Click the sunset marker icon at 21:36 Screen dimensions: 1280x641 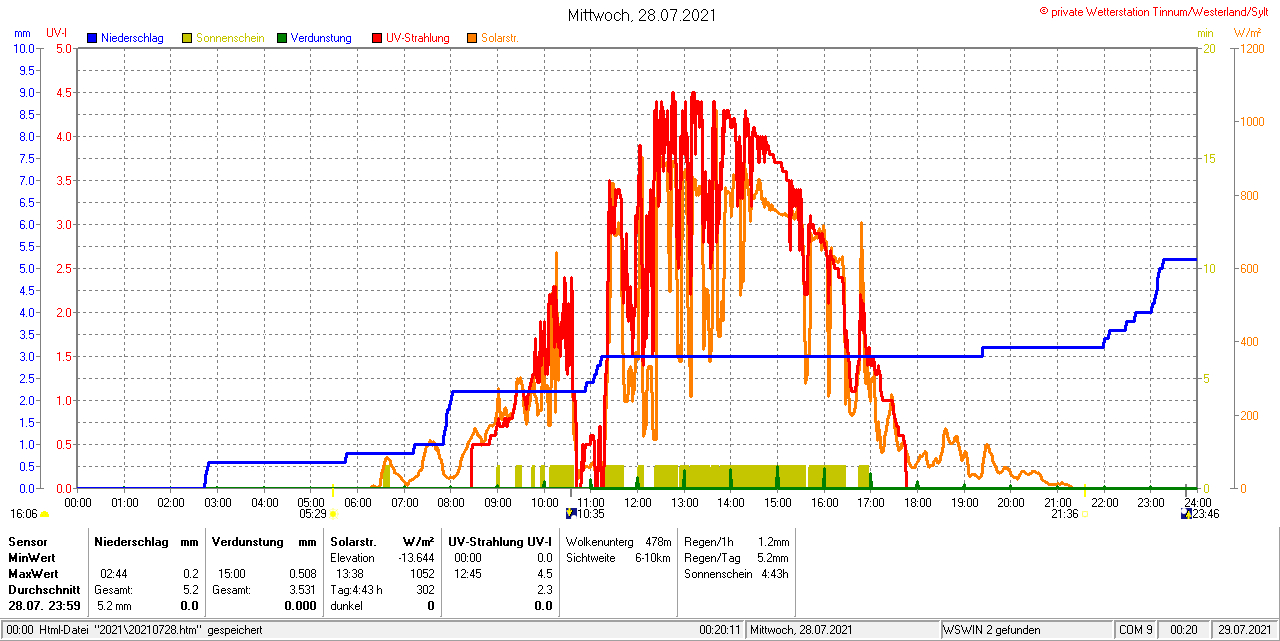(1085, 514)
